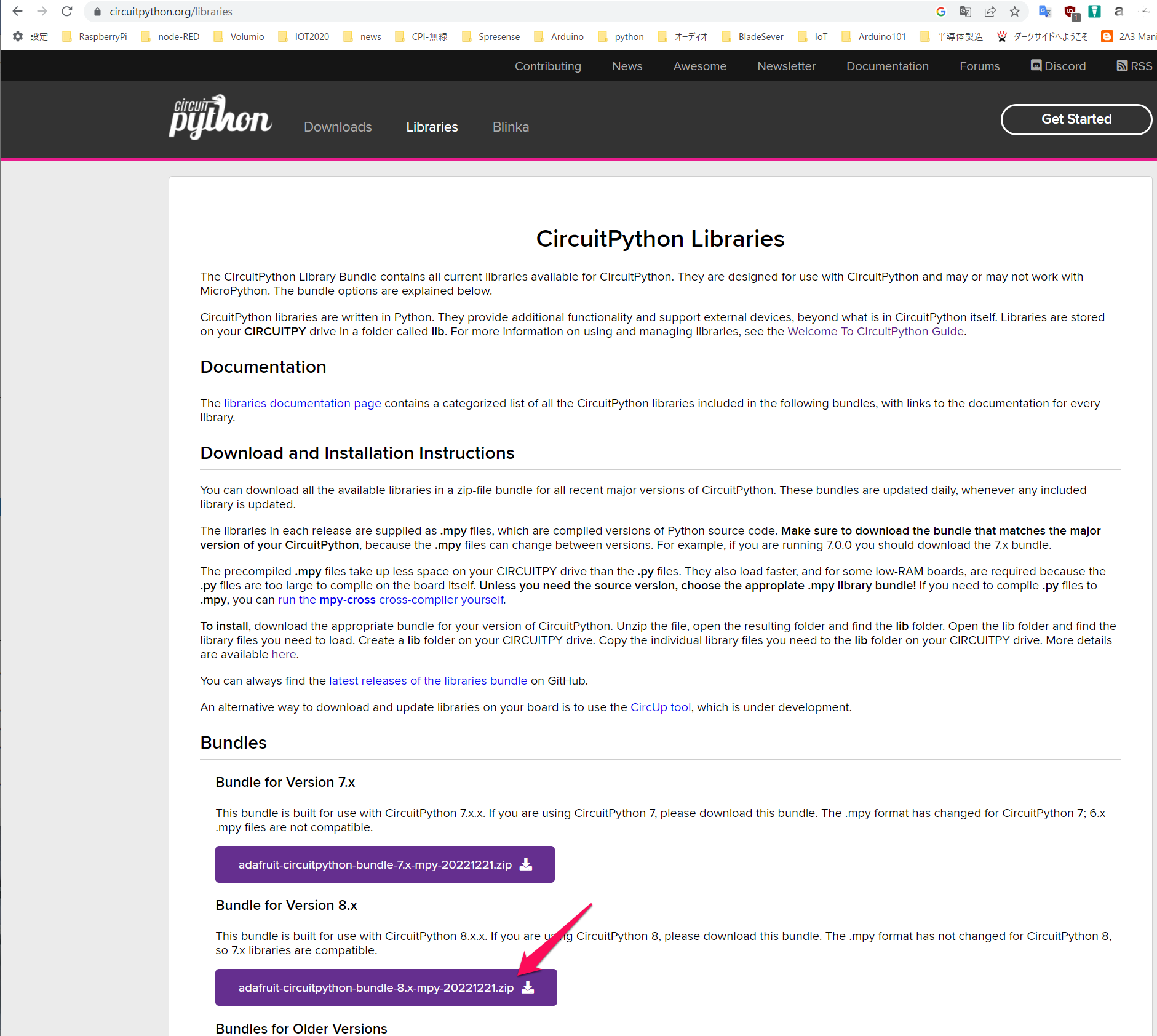The width and height of the screenshot is (1157, 1036).
Task: Click the browser forward arrow
Action: [x=42, y=11]
